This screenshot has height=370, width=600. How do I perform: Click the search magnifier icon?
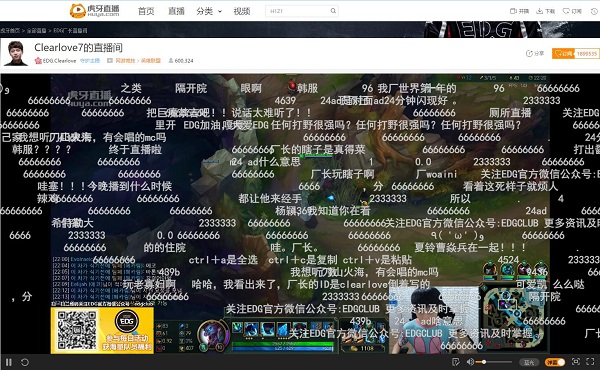tap(333, 11)
